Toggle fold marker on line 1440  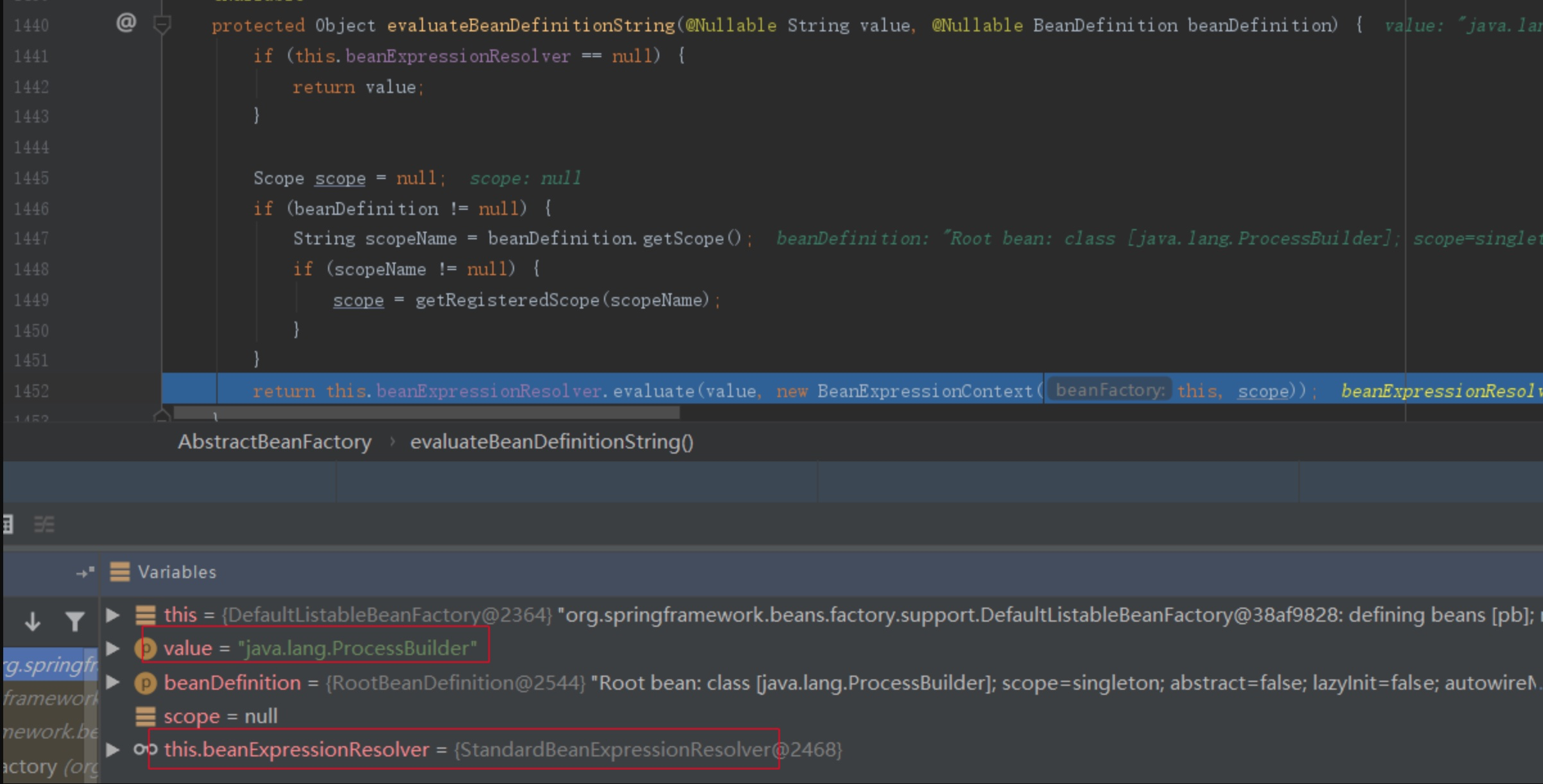click(162, 26)
